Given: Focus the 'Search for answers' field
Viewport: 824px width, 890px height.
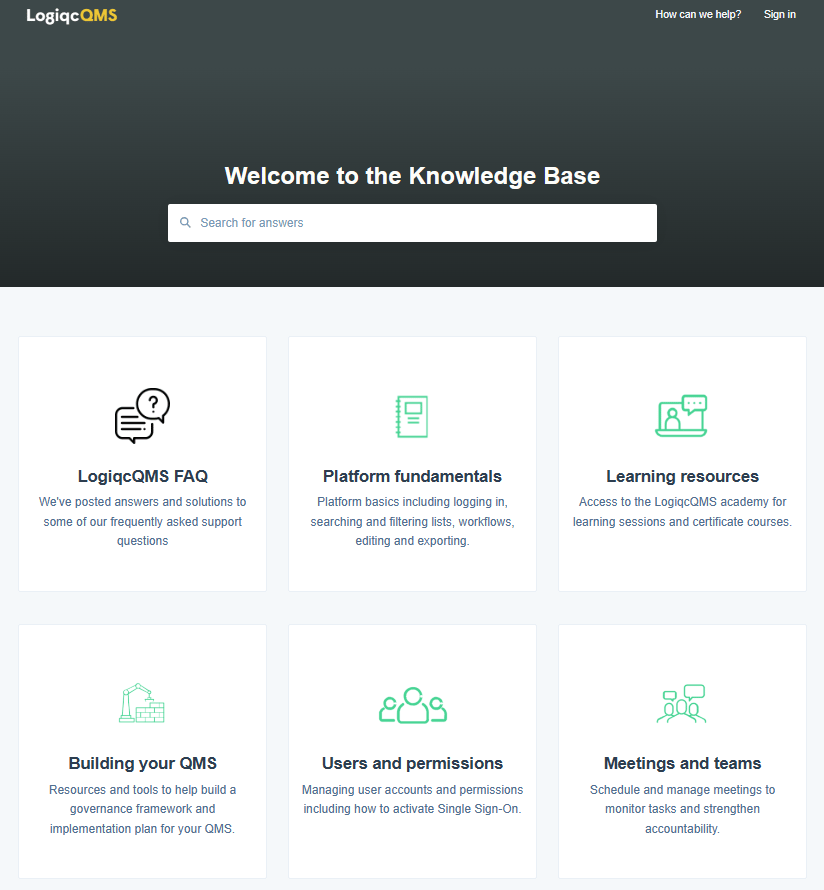Looking at the screenshot, I should click(x=412, y=222).
